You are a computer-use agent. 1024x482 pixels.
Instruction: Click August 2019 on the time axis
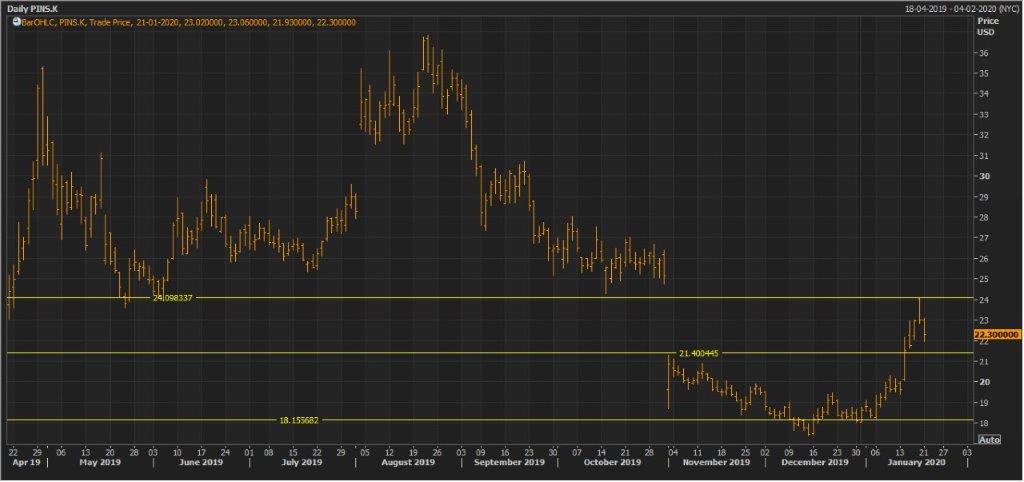(409, 463)
